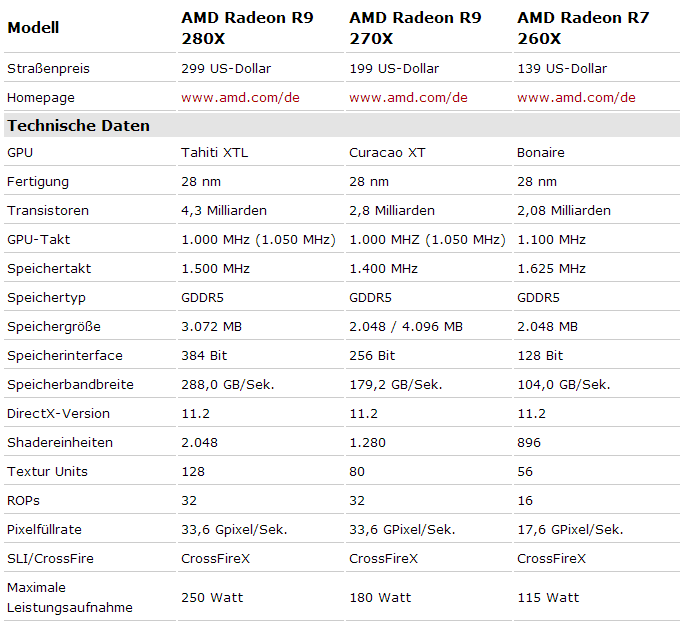The width and height of the screenshot is (682, 623).
Task: Click the SLI/CrossFire row label
Action: click(x=50, y=559)
